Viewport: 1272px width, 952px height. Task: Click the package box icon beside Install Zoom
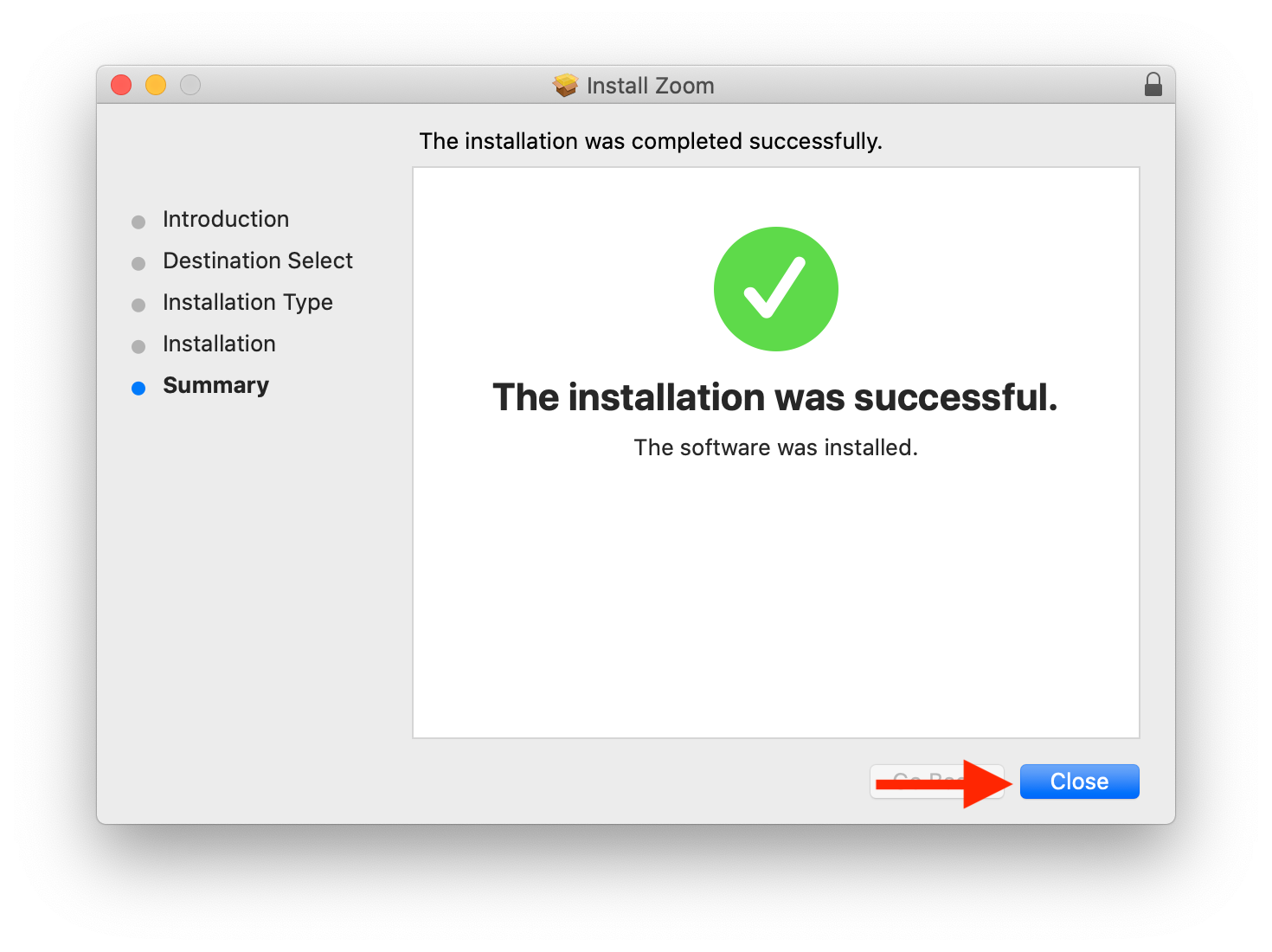coord(566,85)
